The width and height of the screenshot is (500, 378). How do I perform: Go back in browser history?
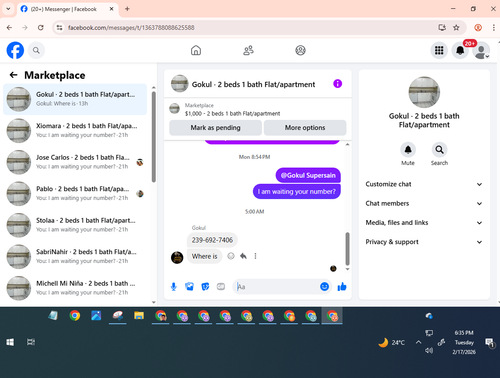click(9, 28)
